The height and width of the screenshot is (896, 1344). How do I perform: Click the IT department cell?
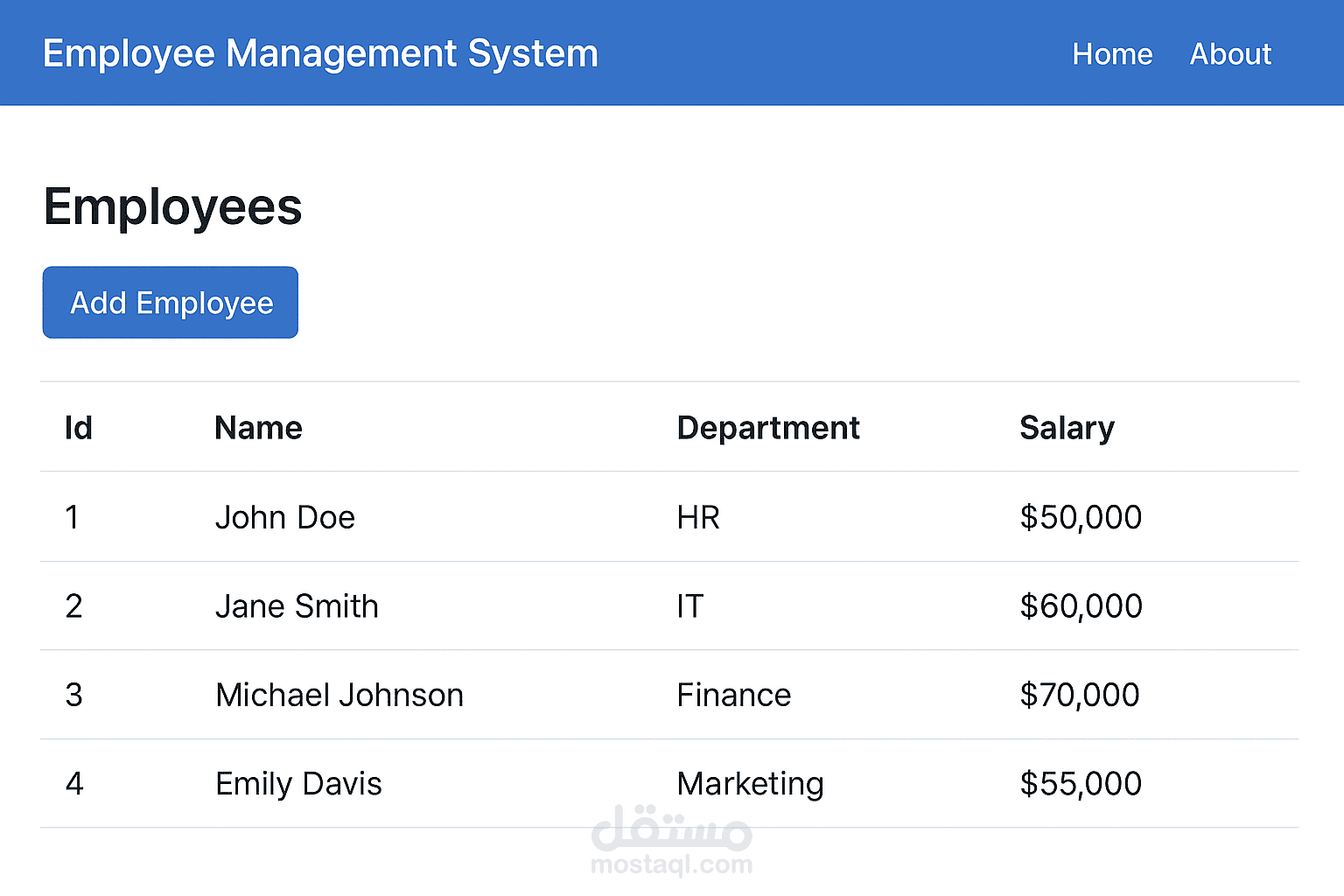(x=689, y=606)
